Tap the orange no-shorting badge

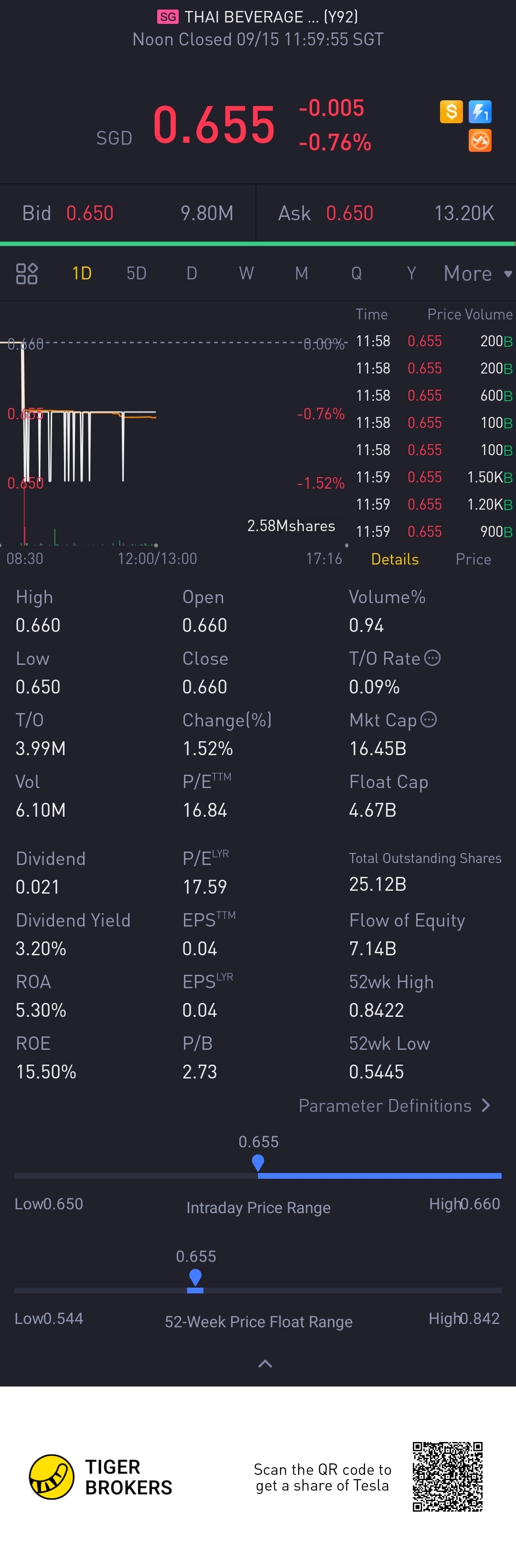[x=480, y=140]
